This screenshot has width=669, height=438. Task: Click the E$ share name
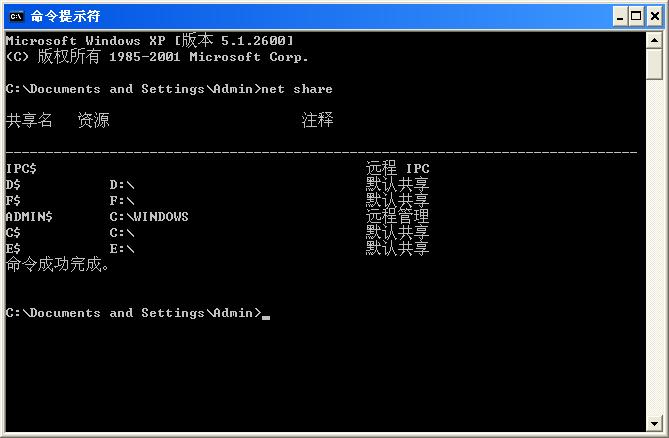[x=13, y=248]
